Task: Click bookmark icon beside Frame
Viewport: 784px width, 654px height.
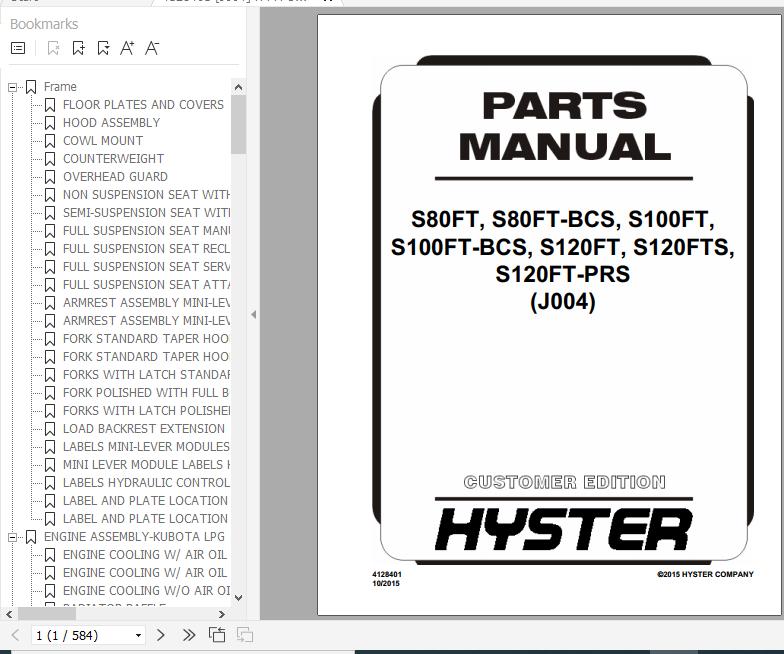Action: pyautogui.click(x=31, y=87)
